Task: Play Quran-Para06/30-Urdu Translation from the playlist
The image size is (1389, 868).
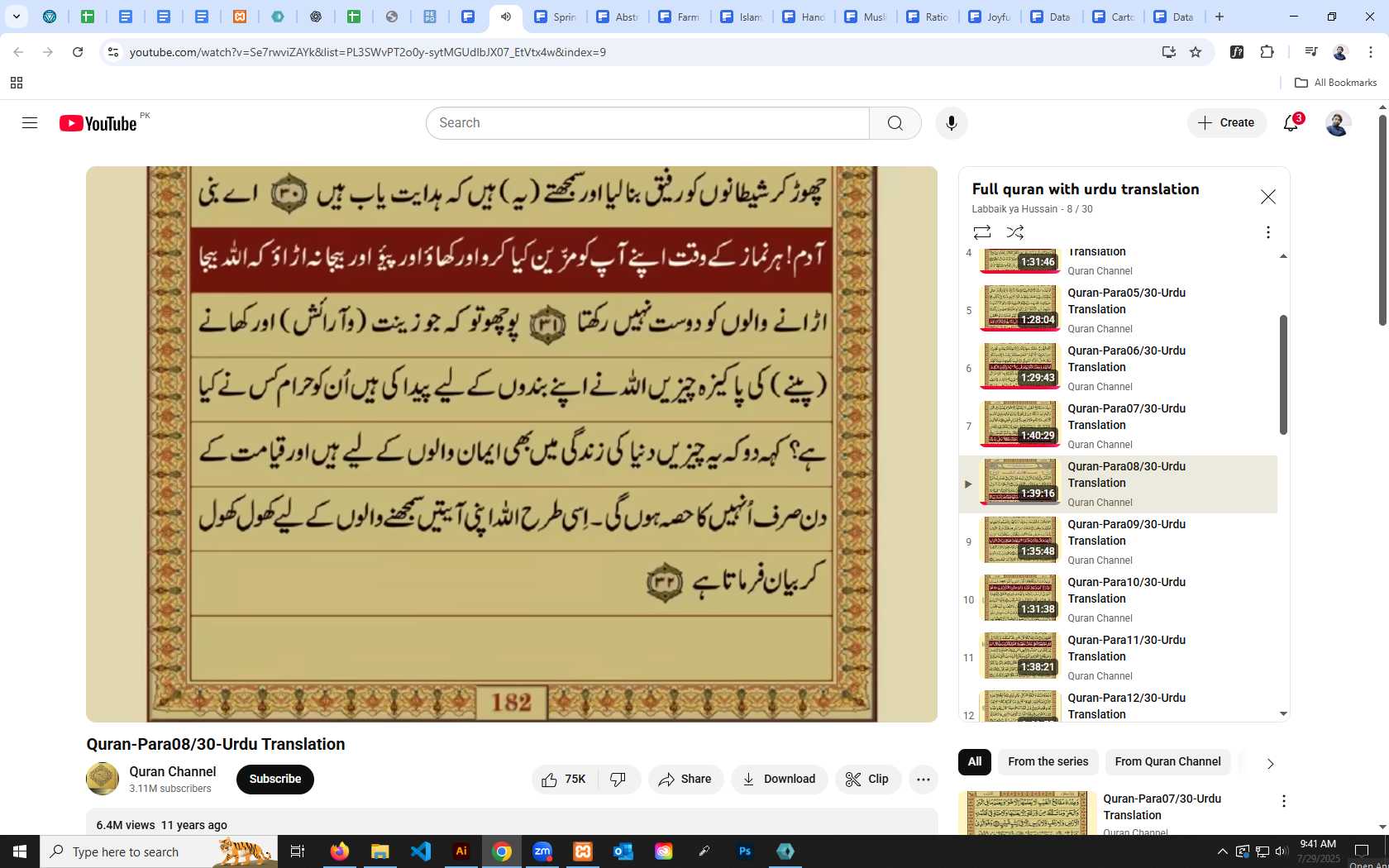Action: click(1118, 368)
